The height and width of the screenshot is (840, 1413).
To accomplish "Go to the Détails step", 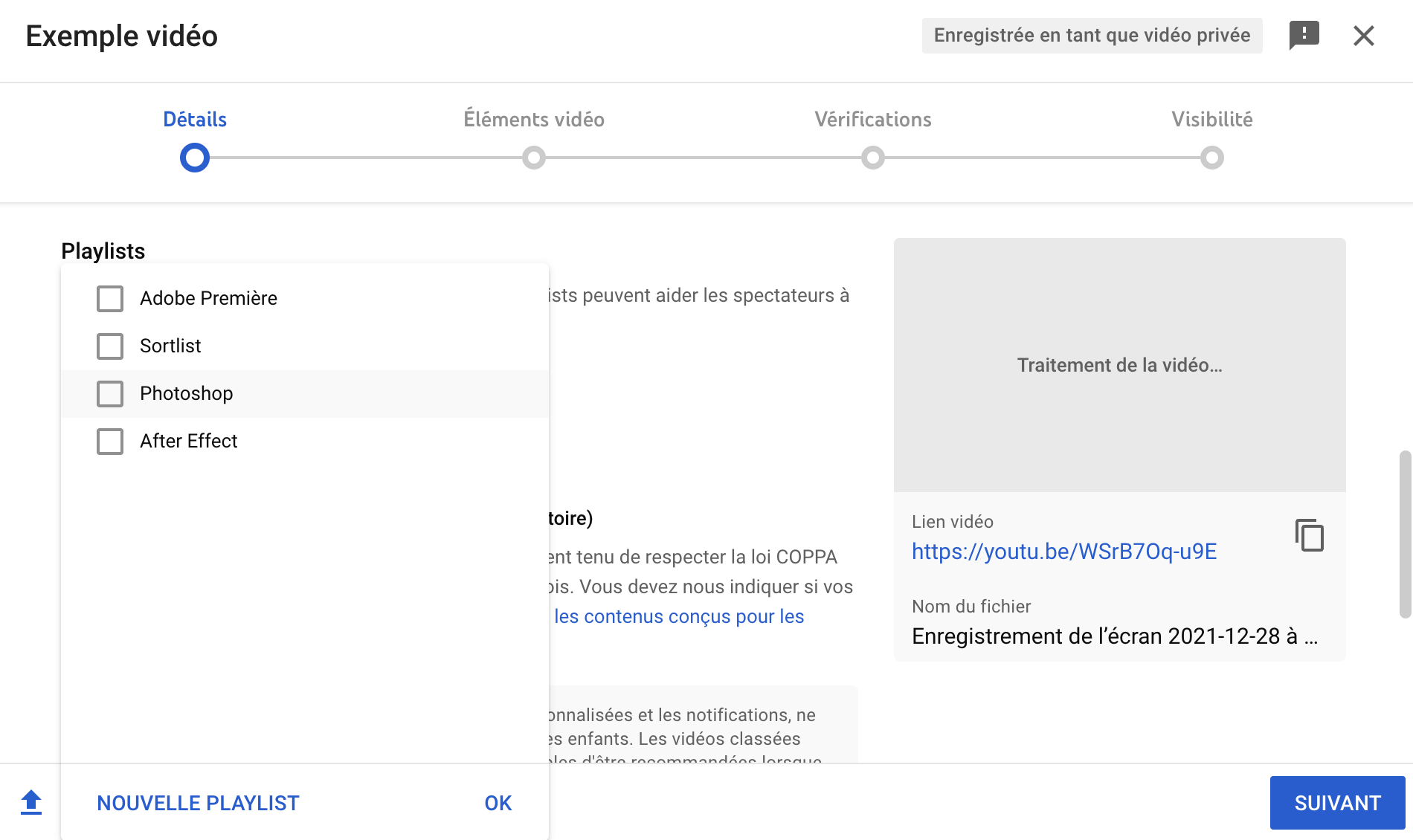I will 195,119.
